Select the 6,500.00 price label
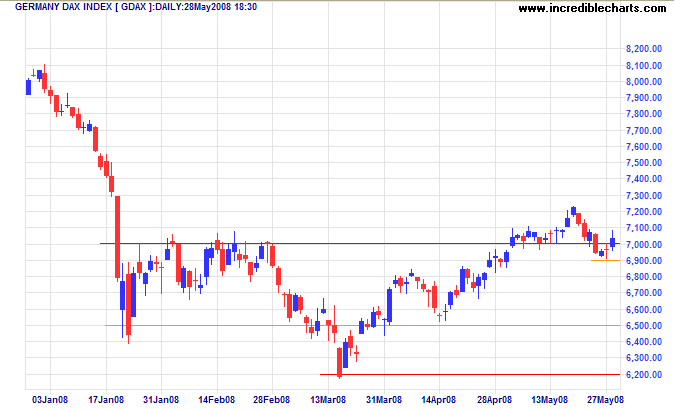This screenshot has width=675, height=410. pyautogui.click(x=644, y=326)
